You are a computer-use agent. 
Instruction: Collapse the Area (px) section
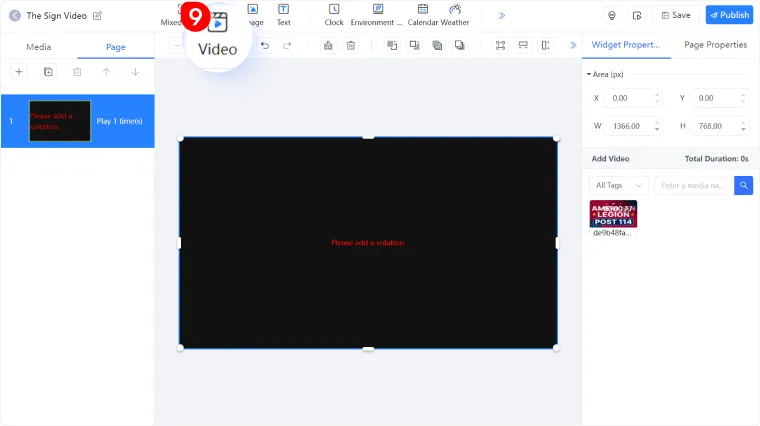click(x=589, y=74)
